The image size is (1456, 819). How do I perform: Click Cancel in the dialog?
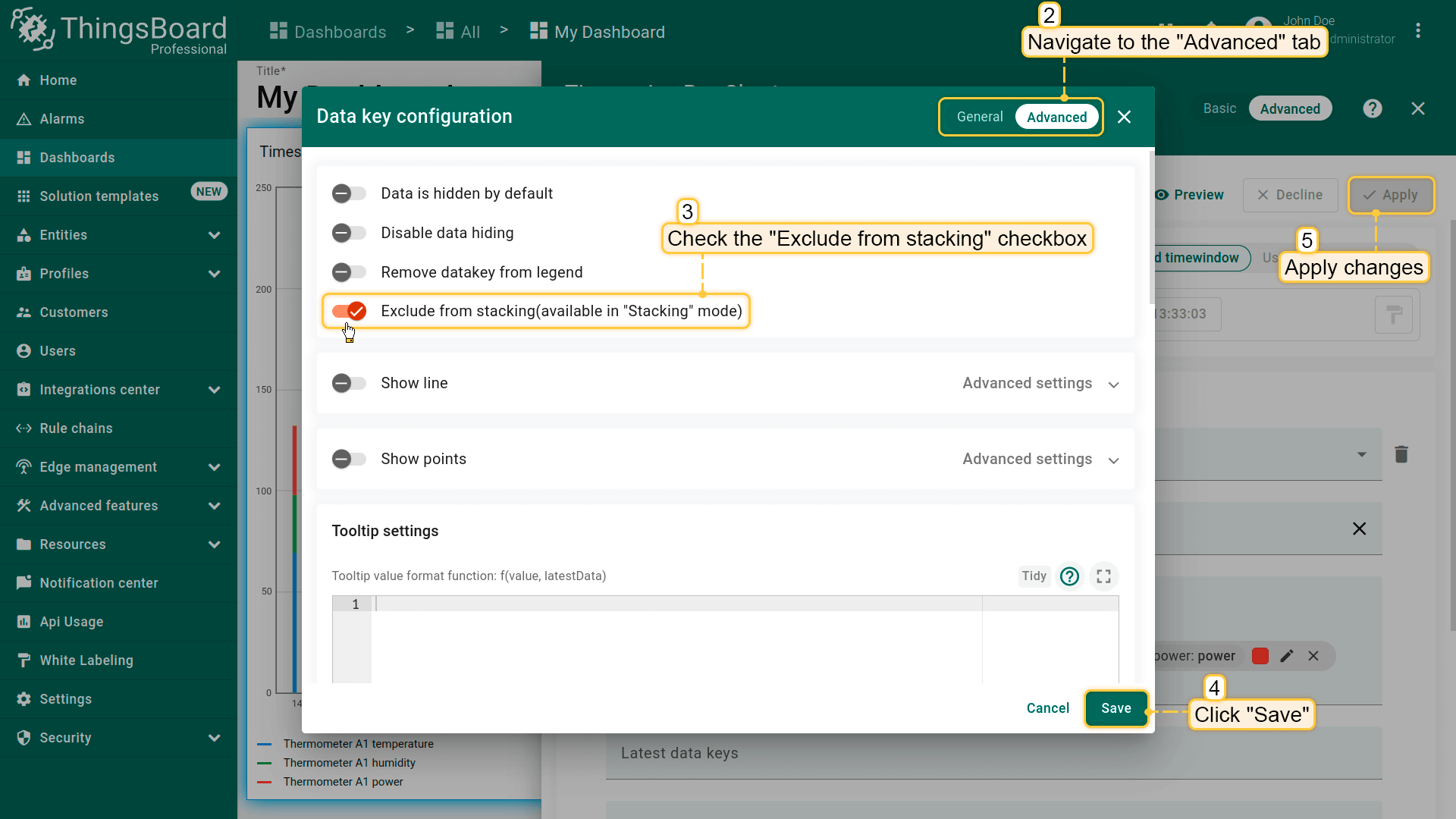pyautogui.click(x=1047, y=708)
